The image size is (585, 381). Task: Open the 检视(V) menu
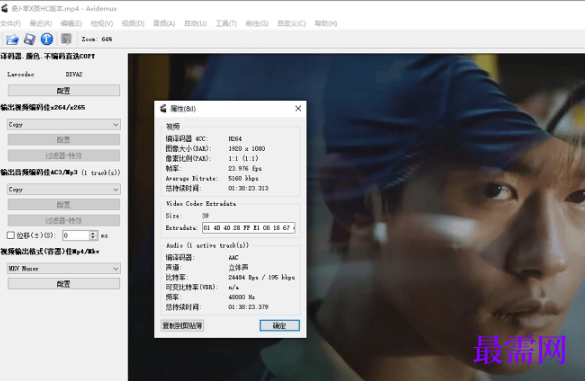102,24
